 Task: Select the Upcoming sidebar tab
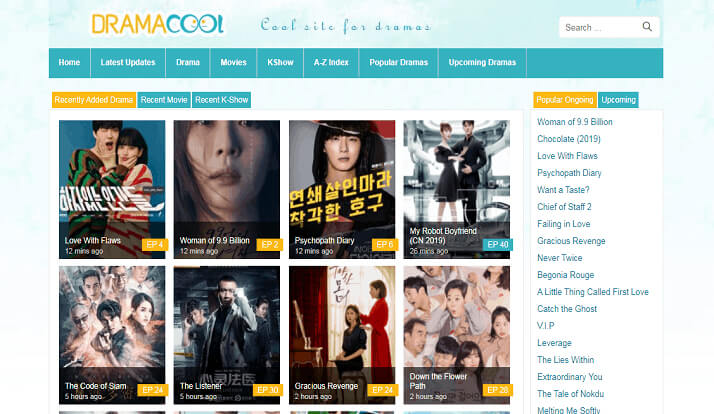[x=618, y=100]
